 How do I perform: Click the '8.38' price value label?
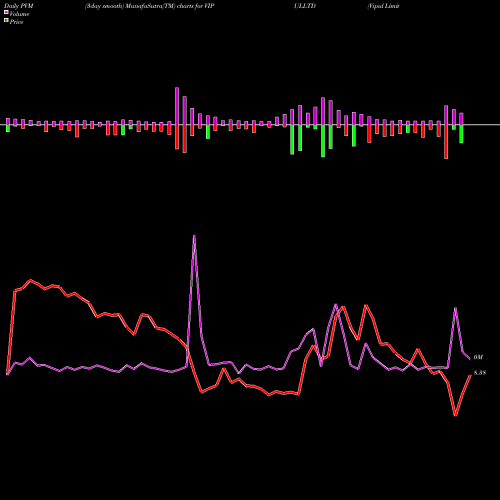tap(480, 373)
